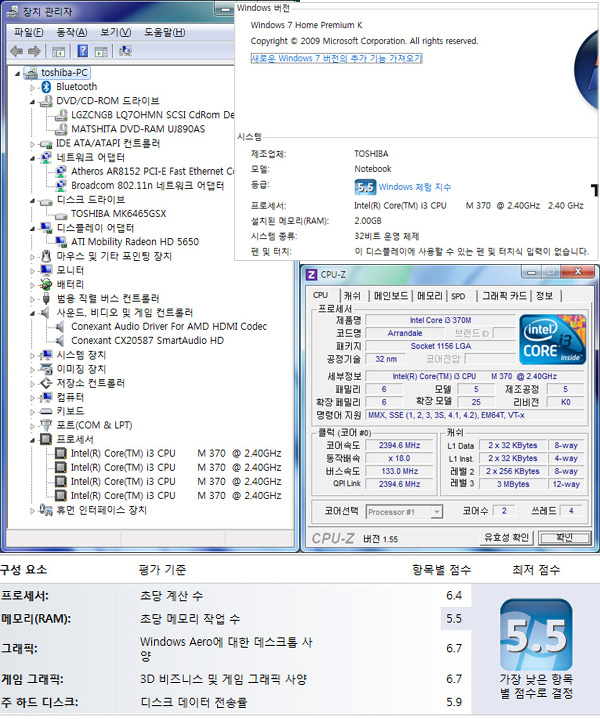Click the 포트(COM & LPT) category icon

pos(46,425)
